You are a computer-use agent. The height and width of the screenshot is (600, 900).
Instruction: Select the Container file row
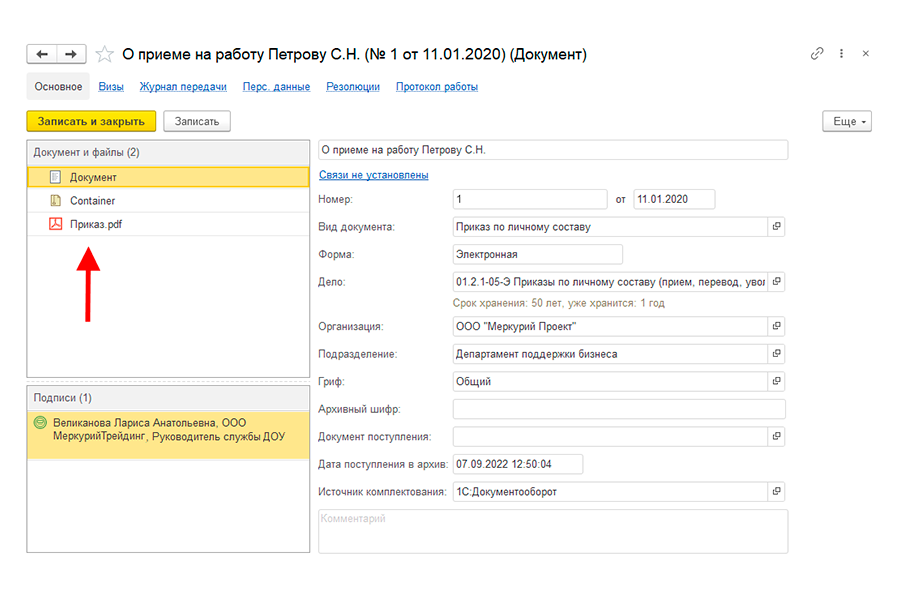(x=168, y=201)
